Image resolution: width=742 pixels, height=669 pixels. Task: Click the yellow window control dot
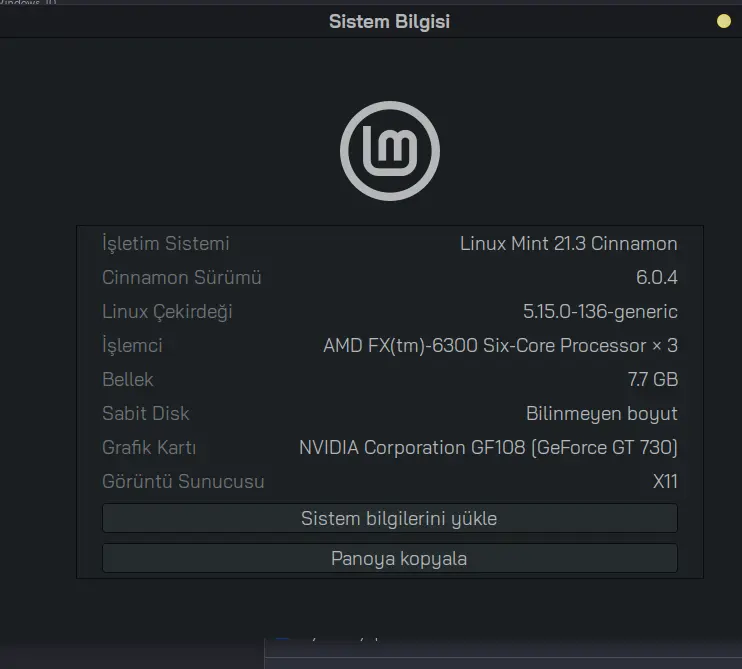pyautogui.click(x=724, y=21)
